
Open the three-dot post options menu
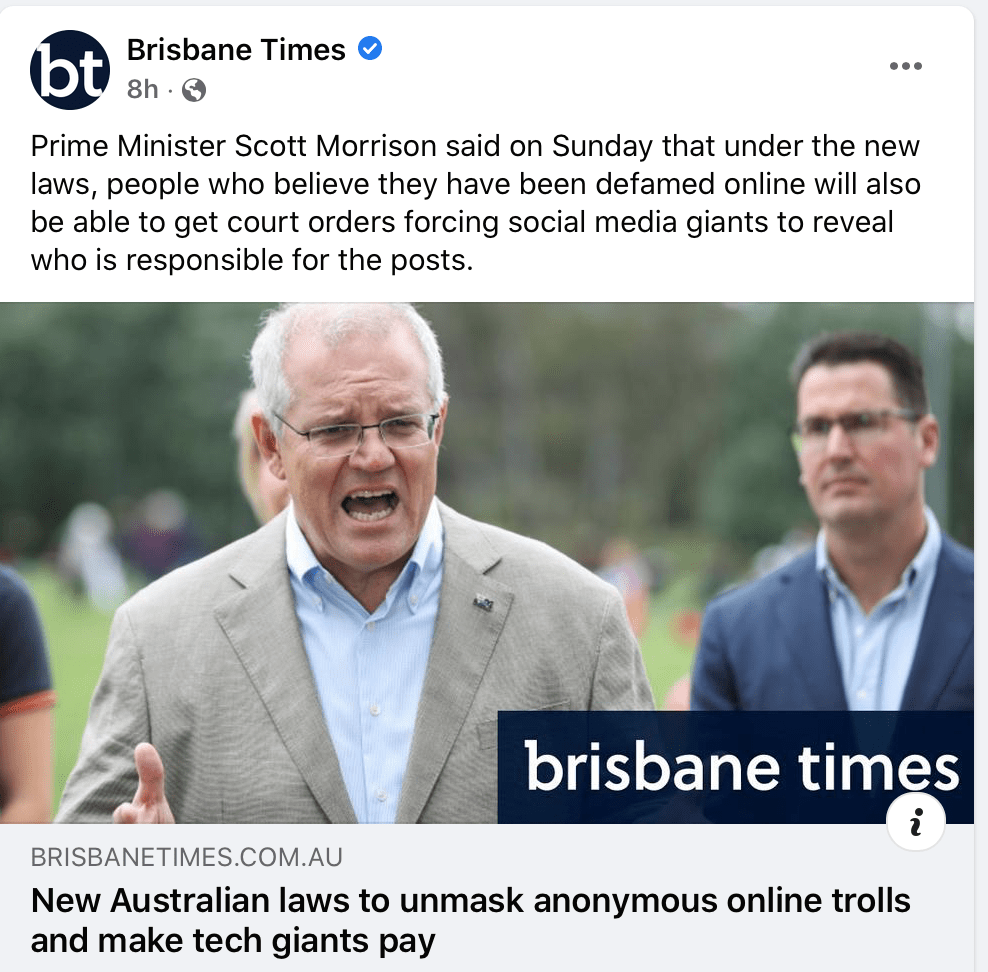pyautogui.click(x=905, y=66)
